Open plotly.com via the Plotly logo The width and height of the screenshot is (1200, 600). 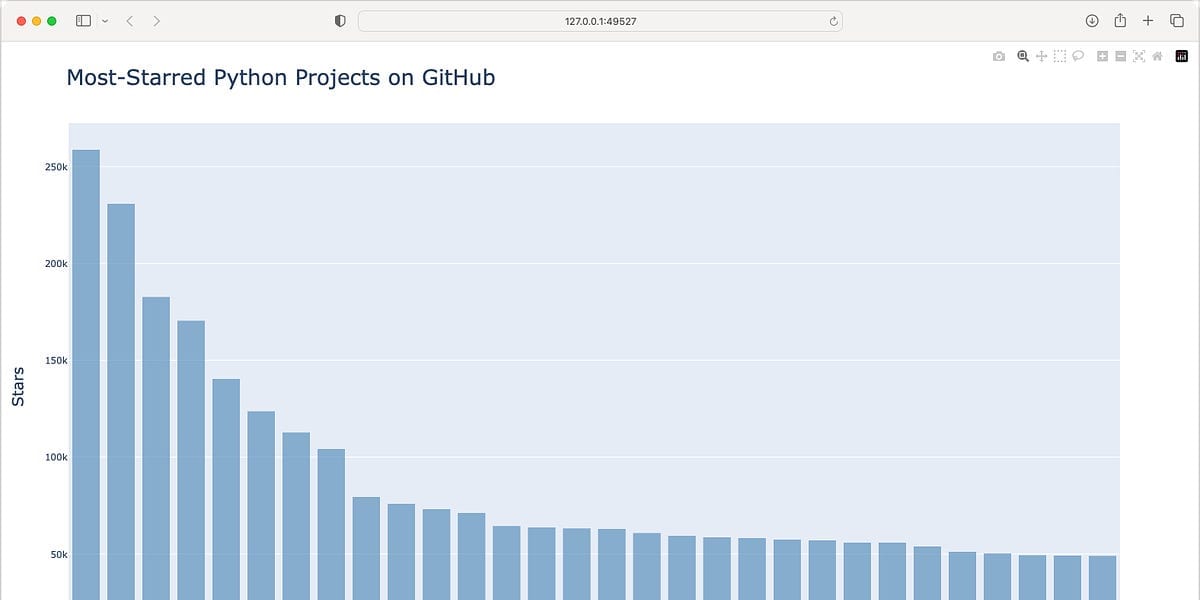coord(1181,56)
